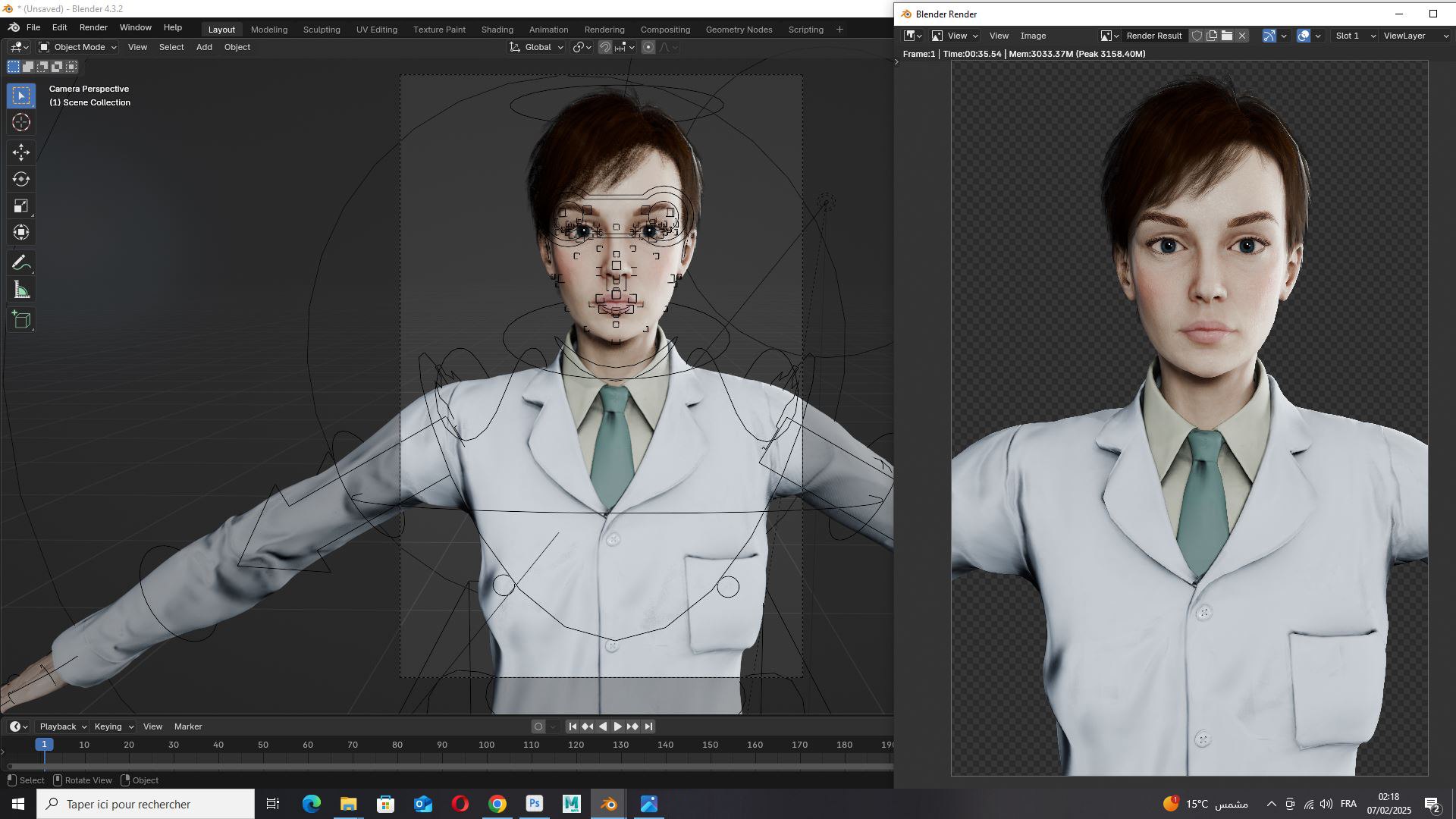Toggle auto keying record button
The width and height of the screenshot is (1456, 819).
pyautogui.click(x=538, y=726)
